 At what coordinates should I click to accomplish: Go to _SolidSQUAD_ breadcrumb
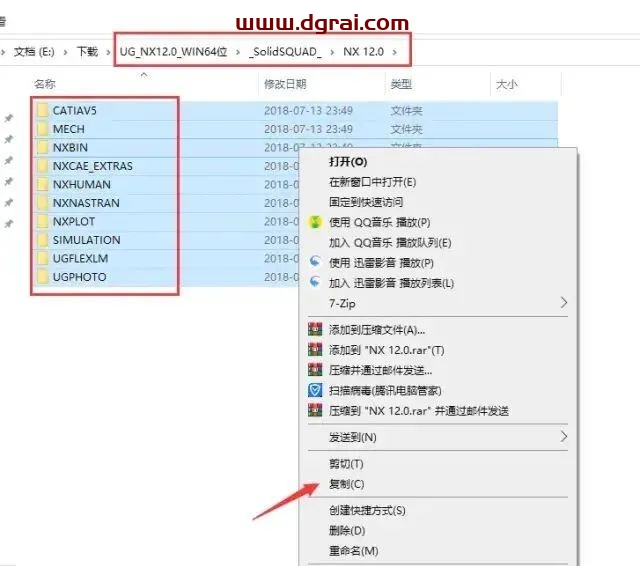[285, 52]
